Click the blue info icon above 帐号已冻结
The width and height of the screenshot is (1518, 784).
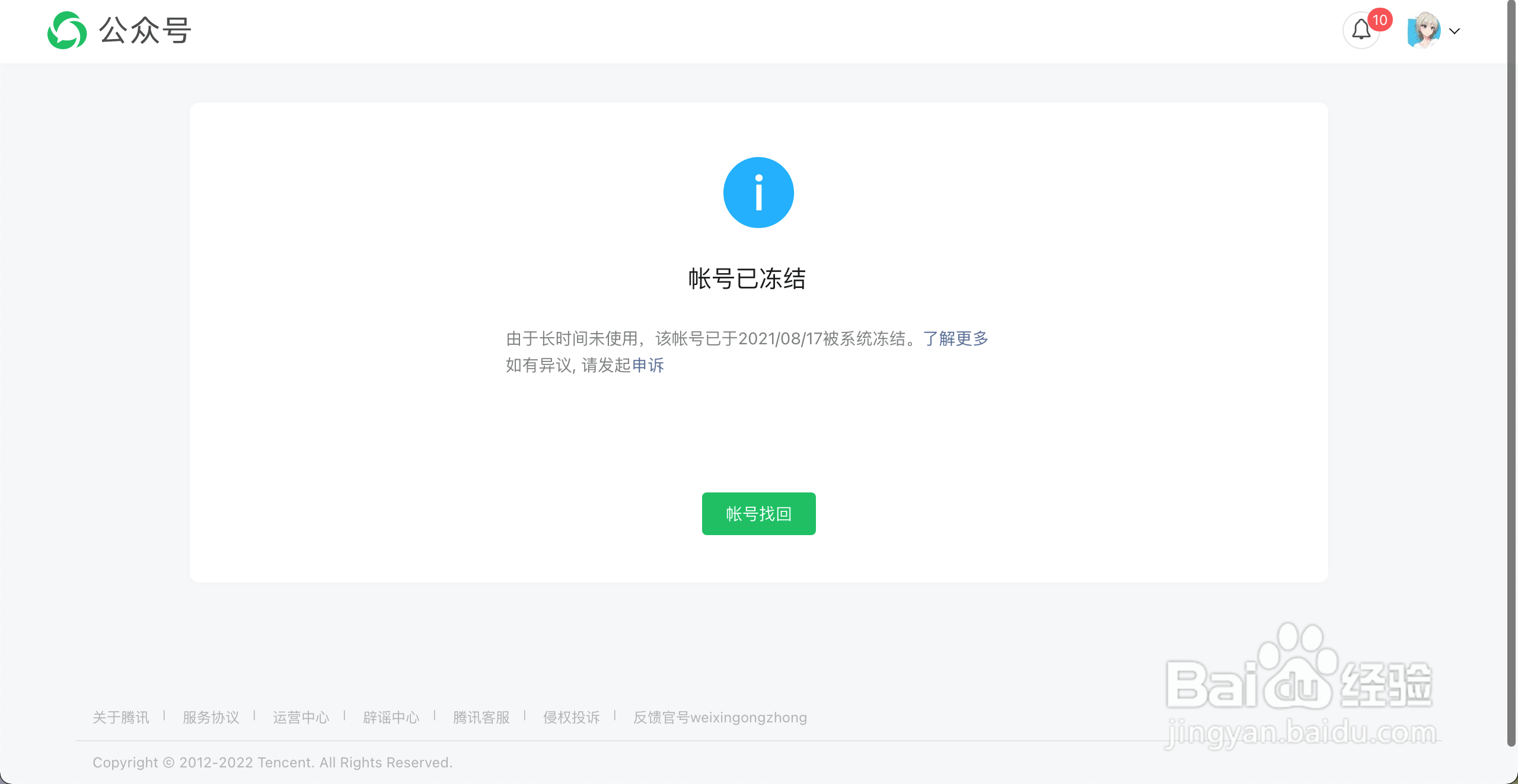tap(759, 193)
